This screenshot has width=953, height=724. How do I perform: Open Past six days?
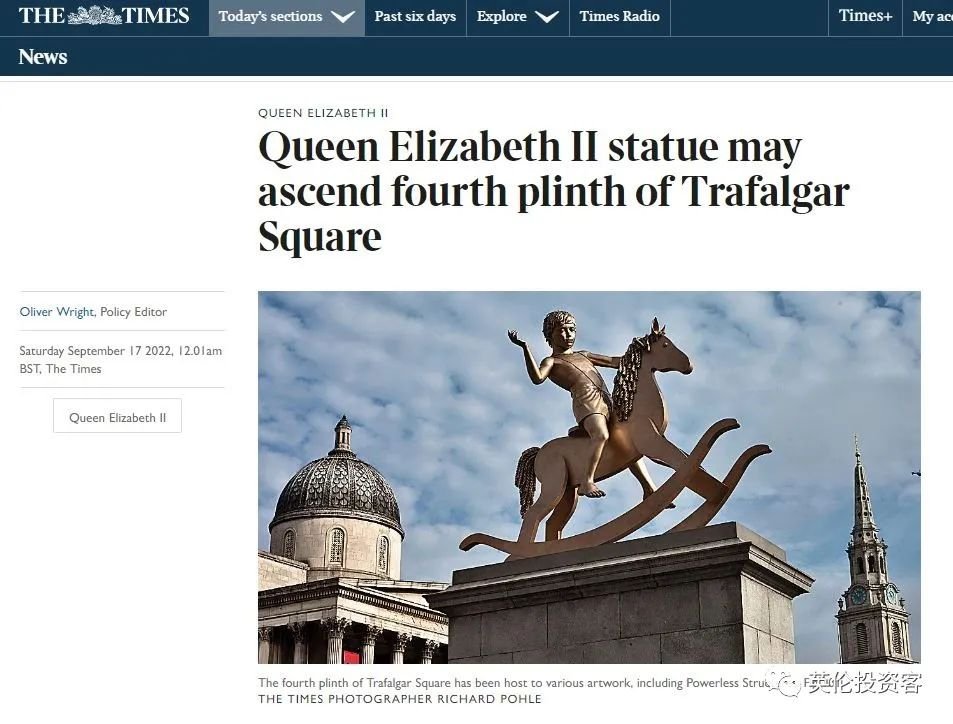415,16
